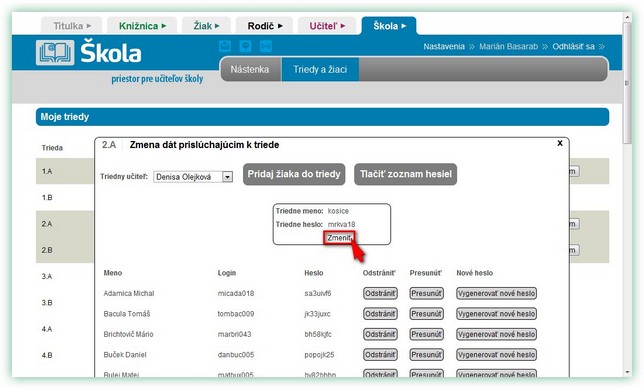The height and width of the screenshot is (389, 644).
Task: Click the Škola open-book logo icon
Action: coord(55,53)
